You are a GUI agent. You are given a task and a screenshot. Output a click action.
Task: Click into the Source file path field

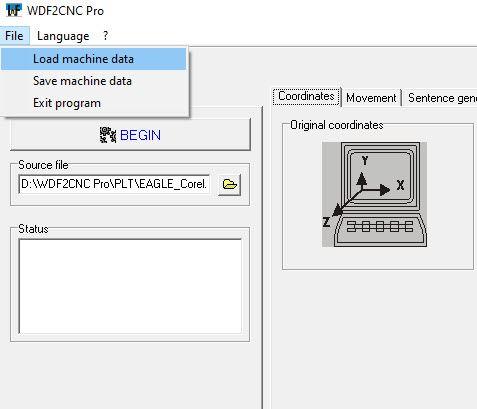pyautogui.click(x=114, y=184)
